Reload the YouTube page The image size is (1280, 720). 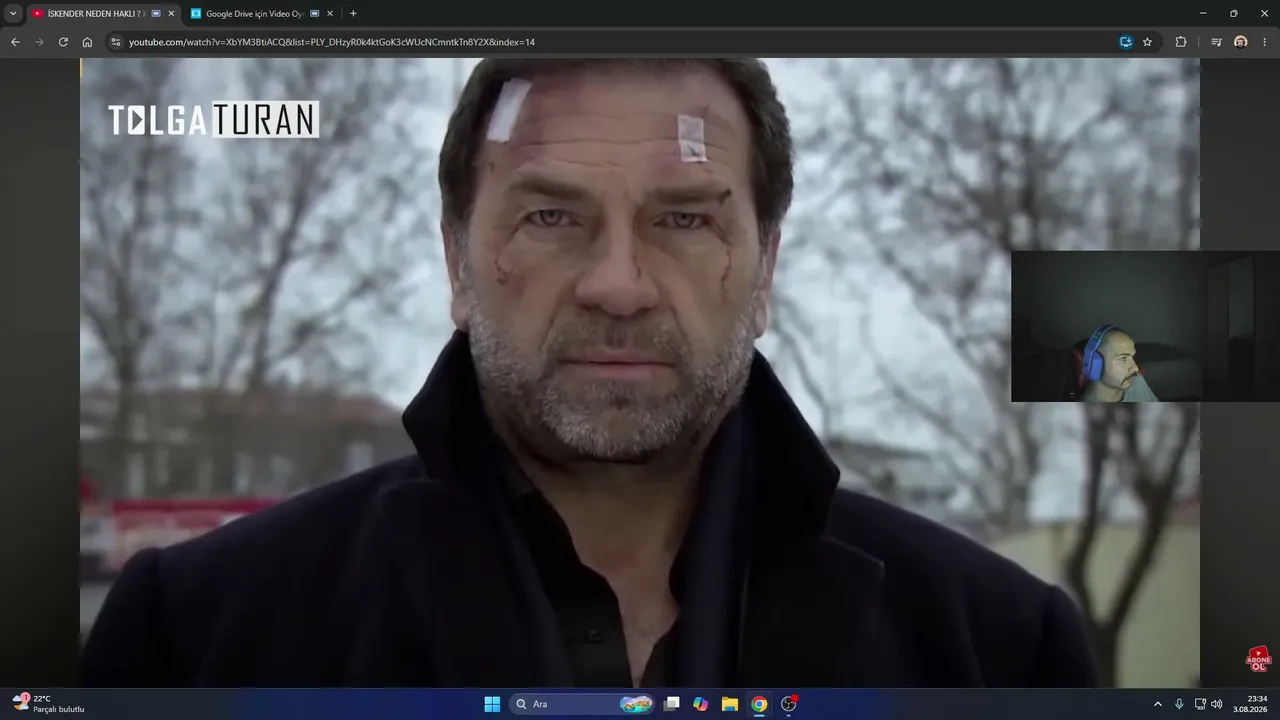point(63,42)
